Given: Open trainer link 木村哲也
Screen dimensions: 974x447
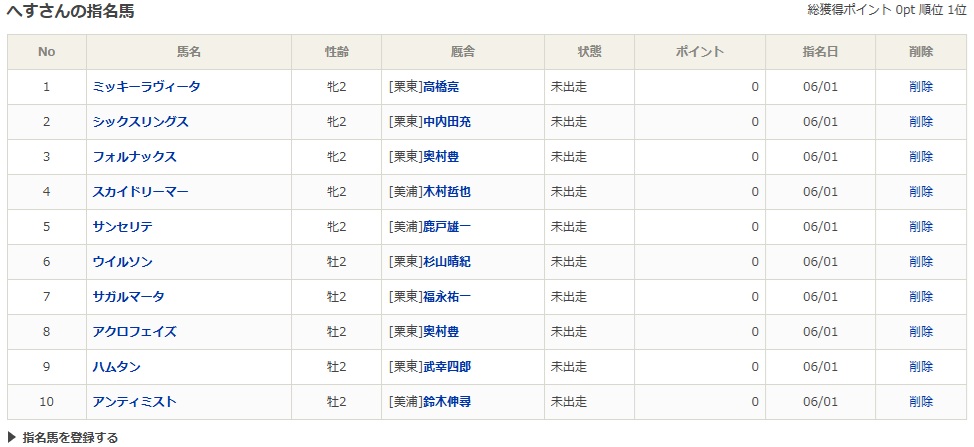Looking at the screenshot, I should [447, 191].
